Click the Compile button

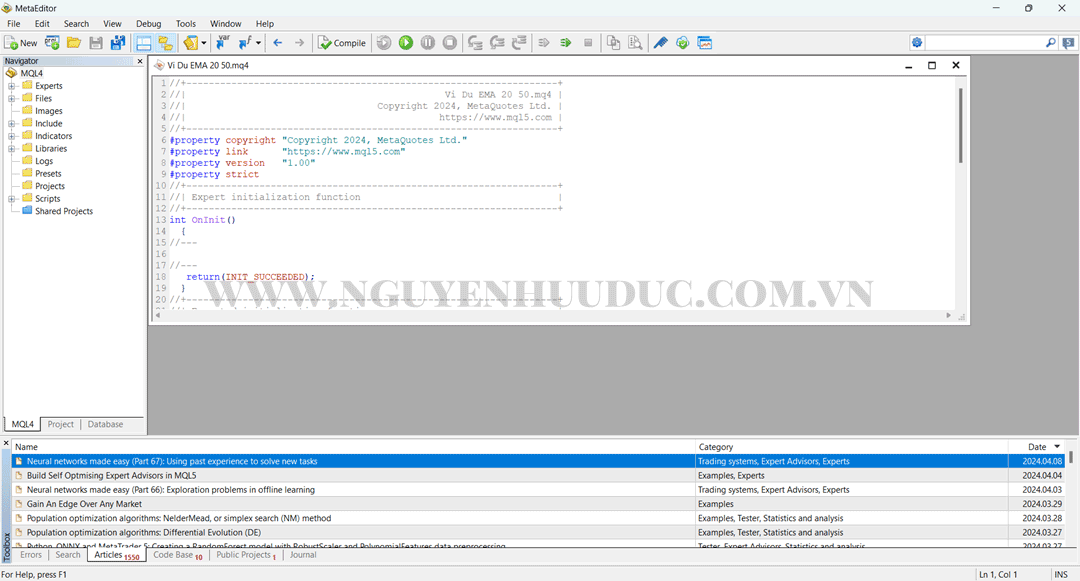[x=342, y=43]
